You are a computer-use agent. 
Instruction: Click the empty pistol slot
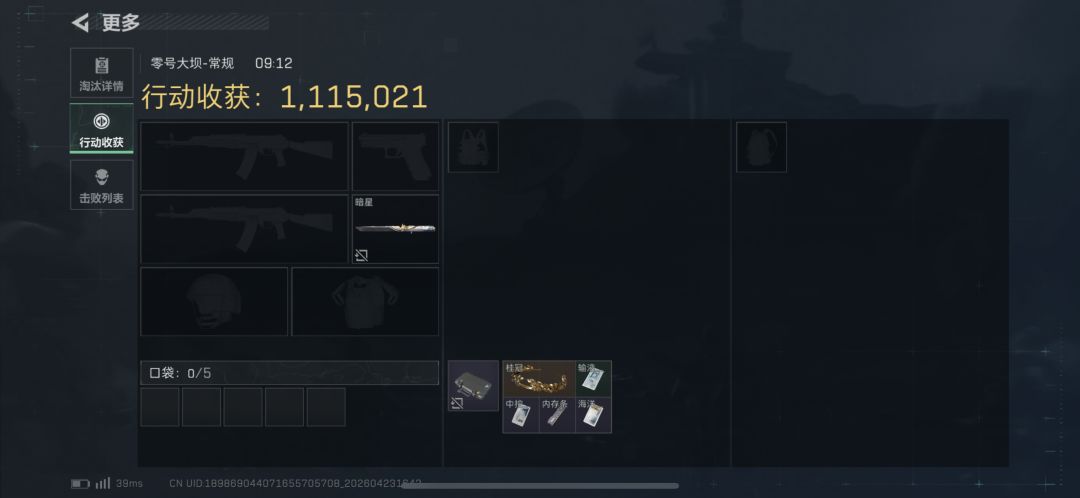[395, 156]
